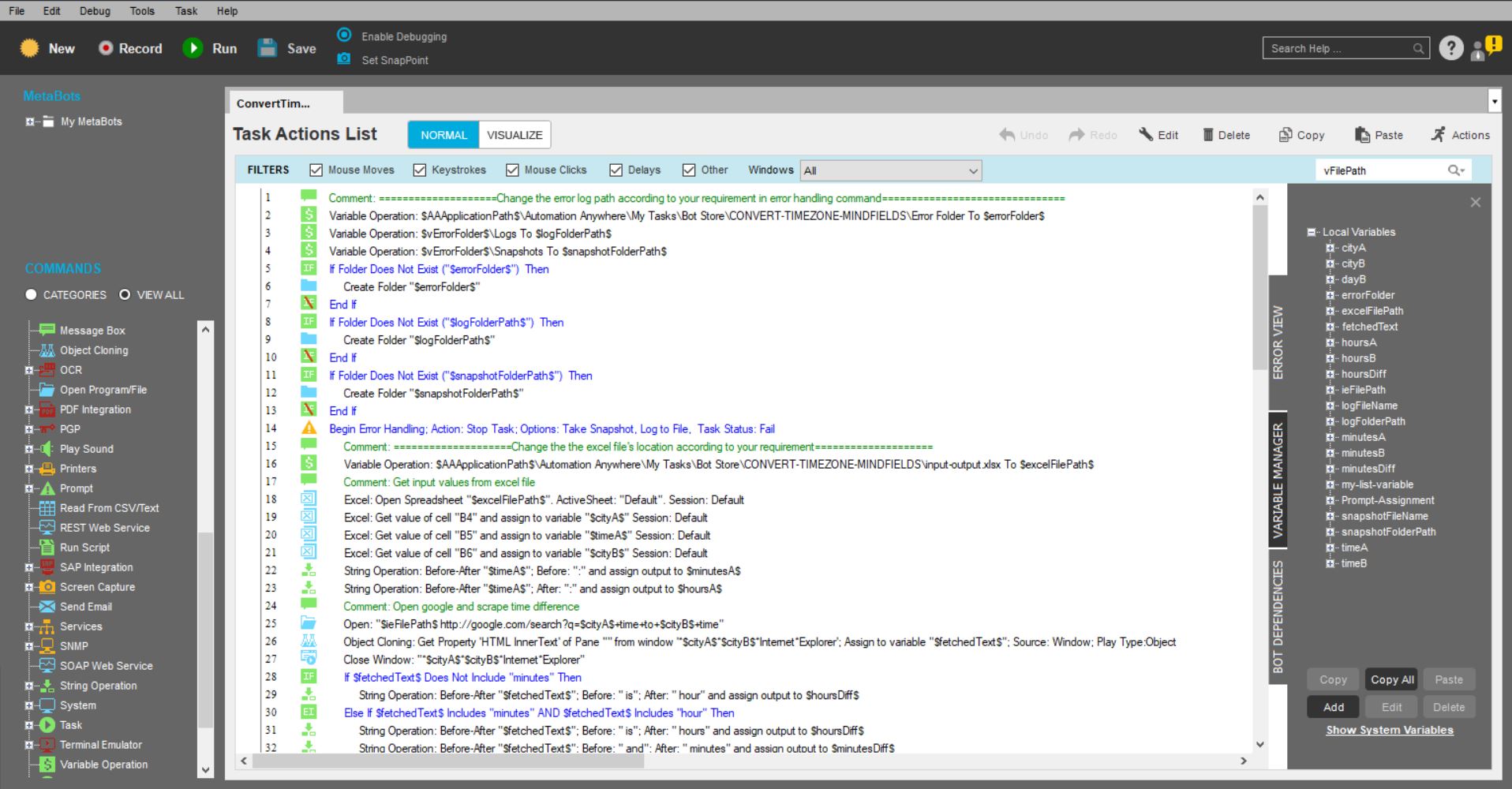This screenshot has width=1512, height=789.
Task: Open the Actions toolbar icon
Action: (1439, 135)
